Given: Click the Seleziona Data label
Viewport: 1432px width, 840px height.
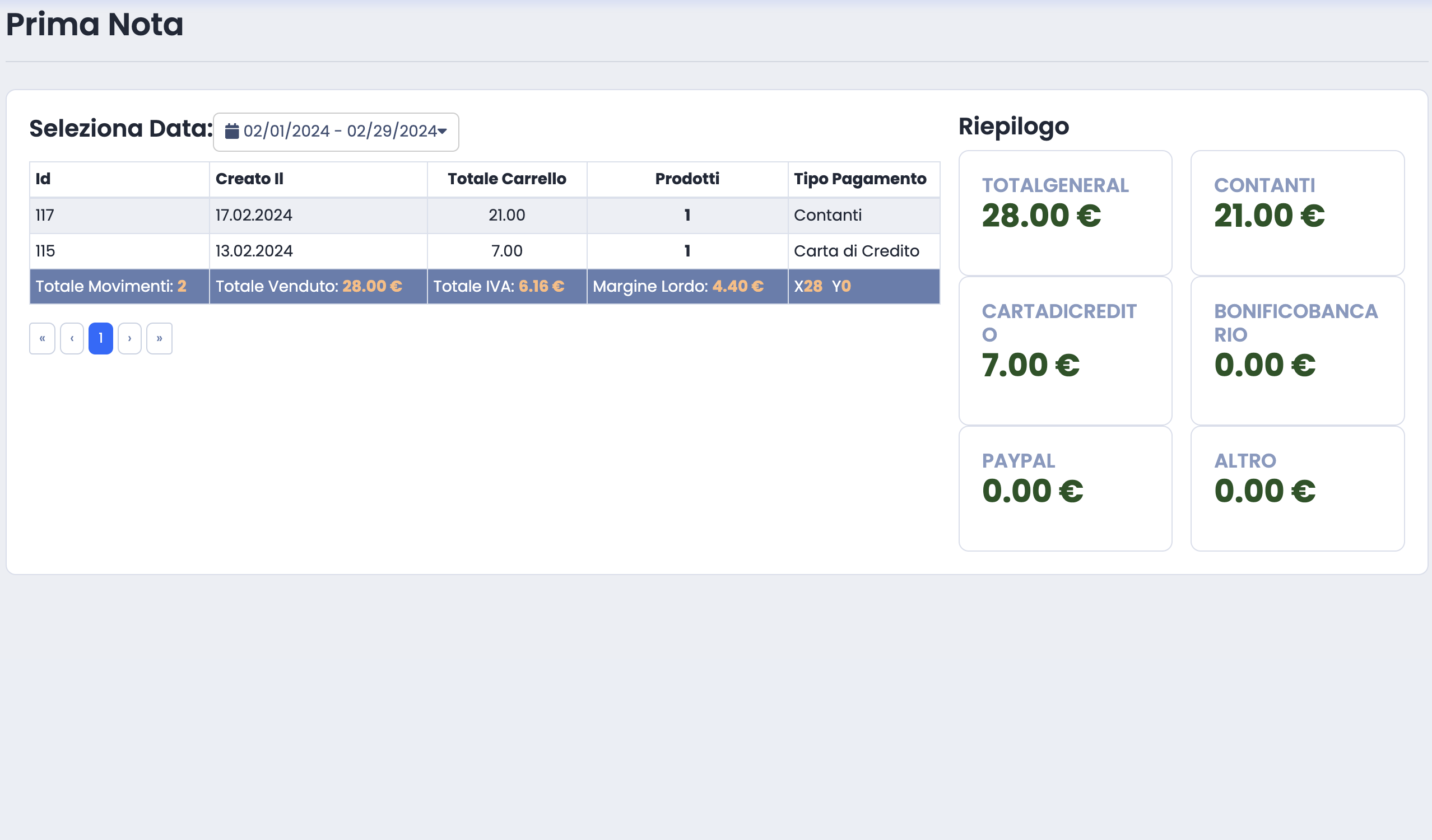Looking at the screenshot, I should pos(121,128).
